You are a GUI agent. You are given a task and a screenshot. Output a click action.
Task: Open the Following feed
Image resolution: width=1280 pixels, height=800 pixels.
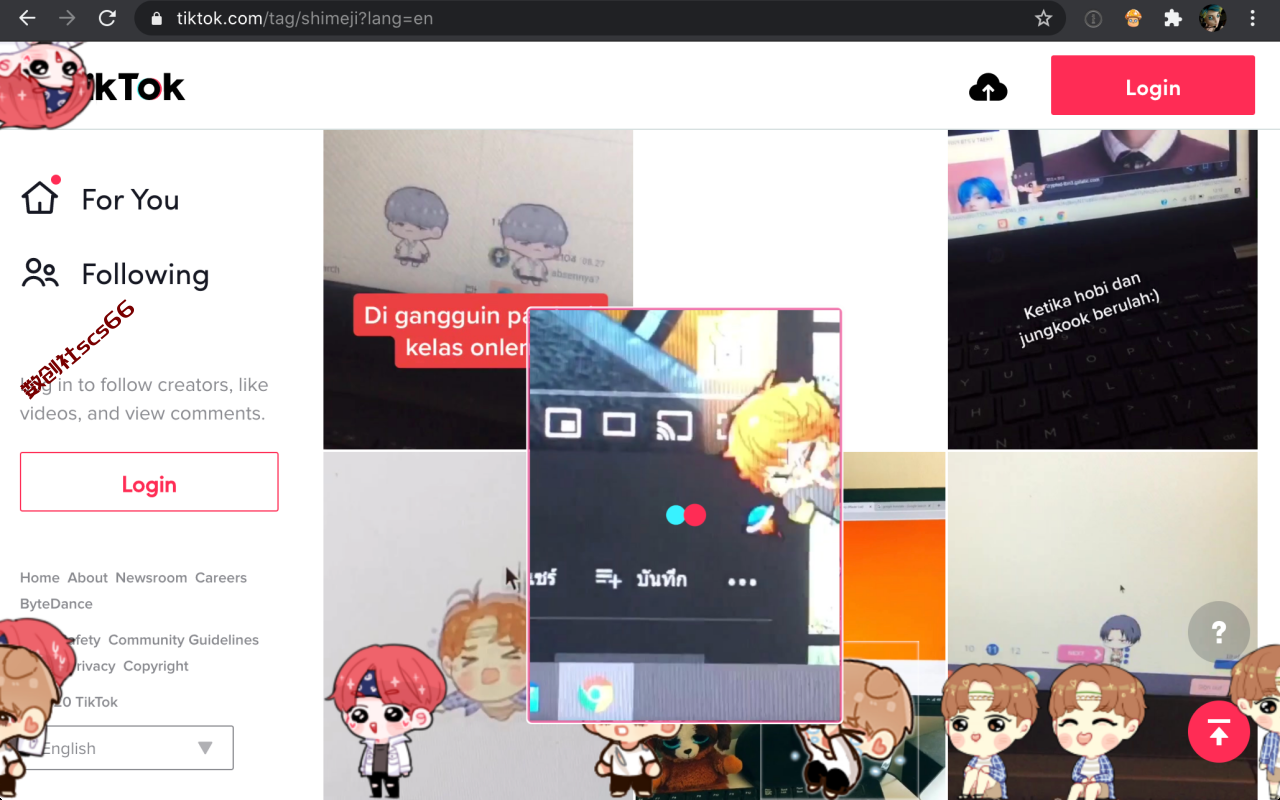click(x=145, y=274)
